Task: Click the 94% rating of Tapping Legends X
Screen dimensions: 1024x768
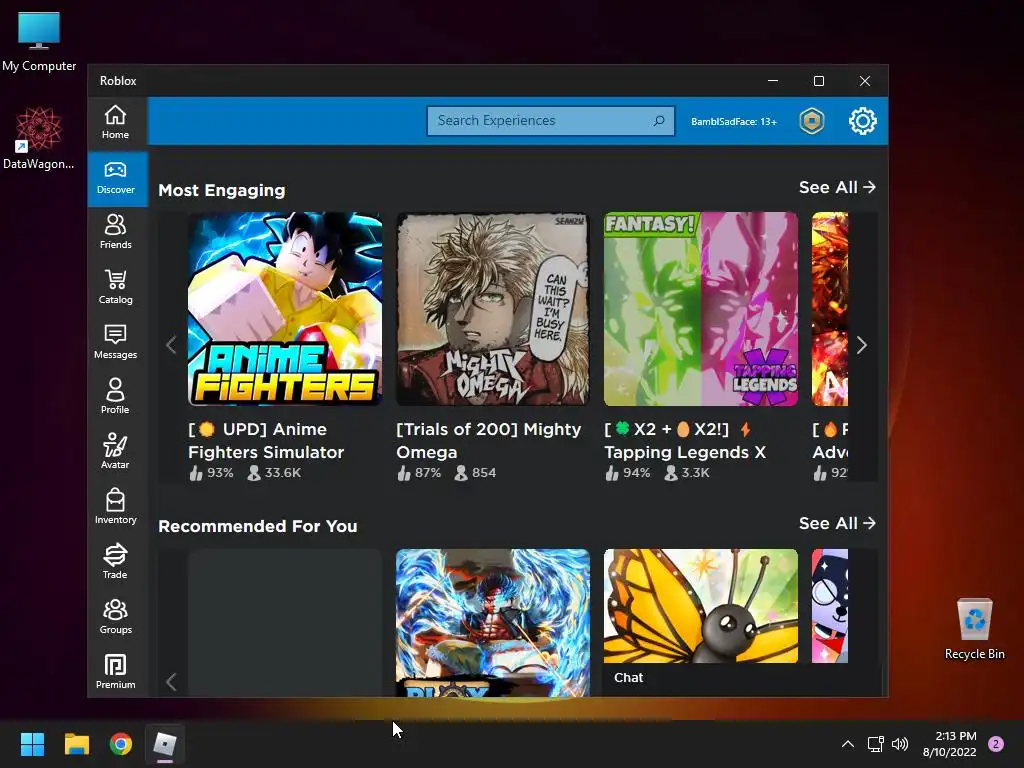Action: click(x=628, y=473)
